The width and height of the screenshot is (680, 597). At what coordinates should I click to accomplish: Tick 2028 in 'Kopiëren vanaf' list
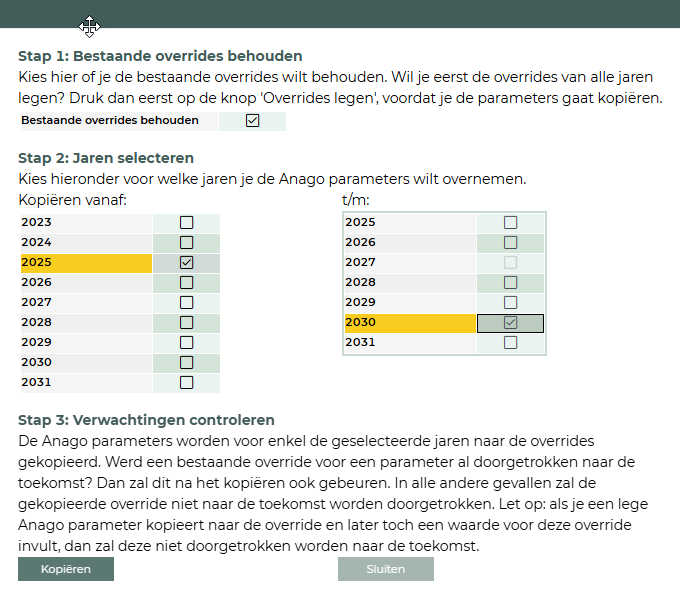pyautogui.click(x=186, y=322)
